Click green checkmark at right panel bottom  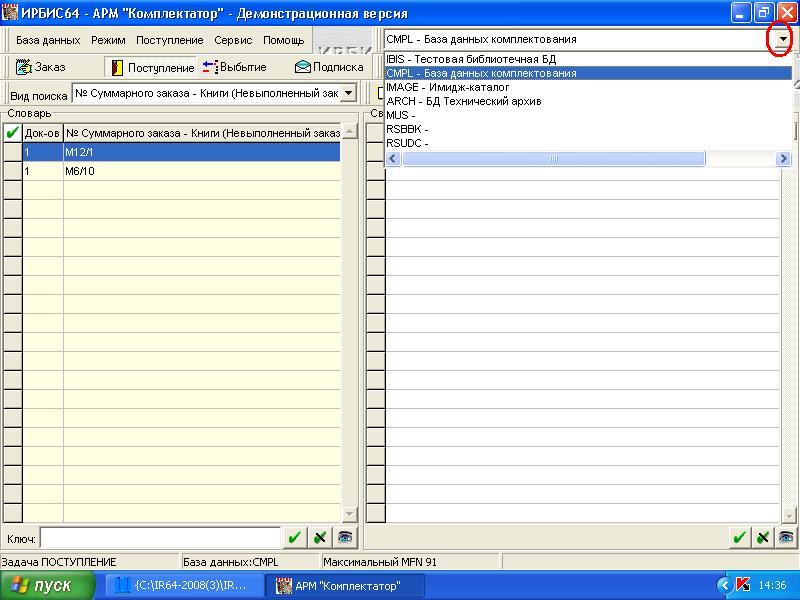(739, 537)
